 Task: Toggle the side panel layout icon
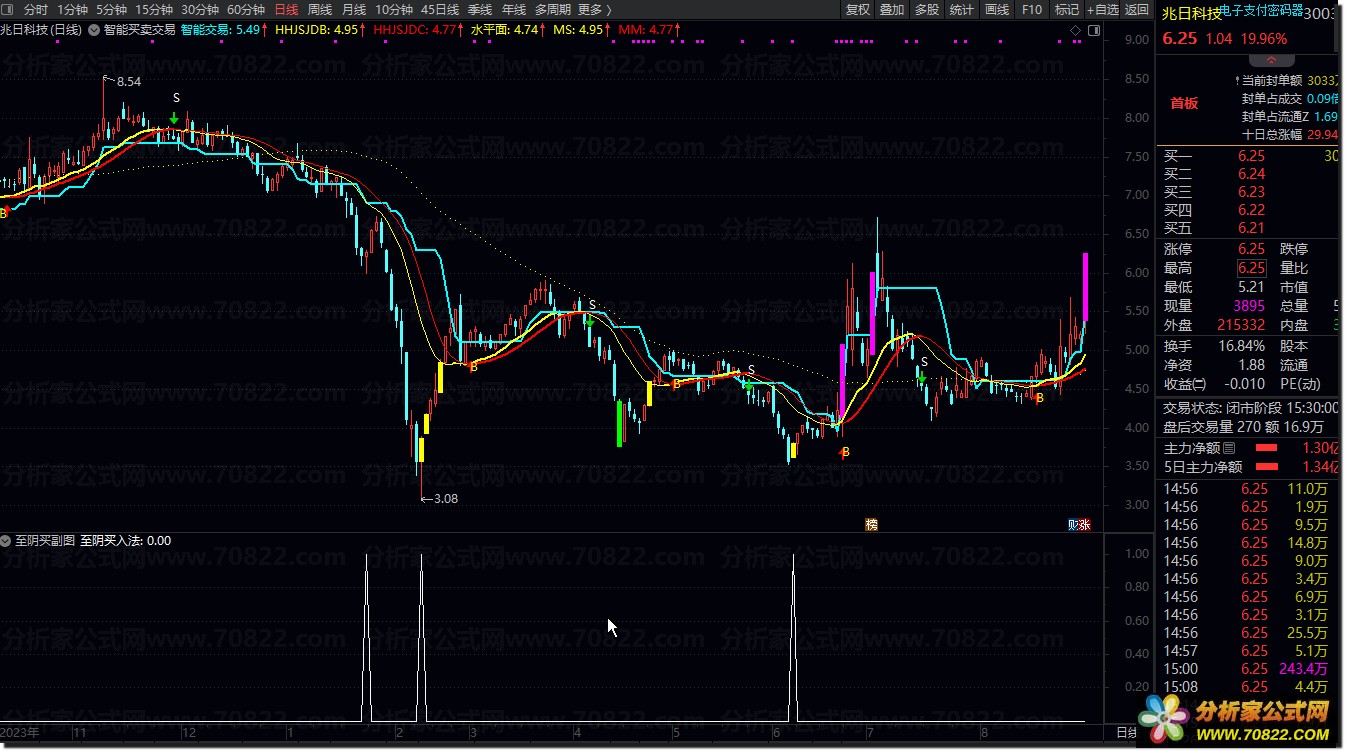[x=1092, y=29]
